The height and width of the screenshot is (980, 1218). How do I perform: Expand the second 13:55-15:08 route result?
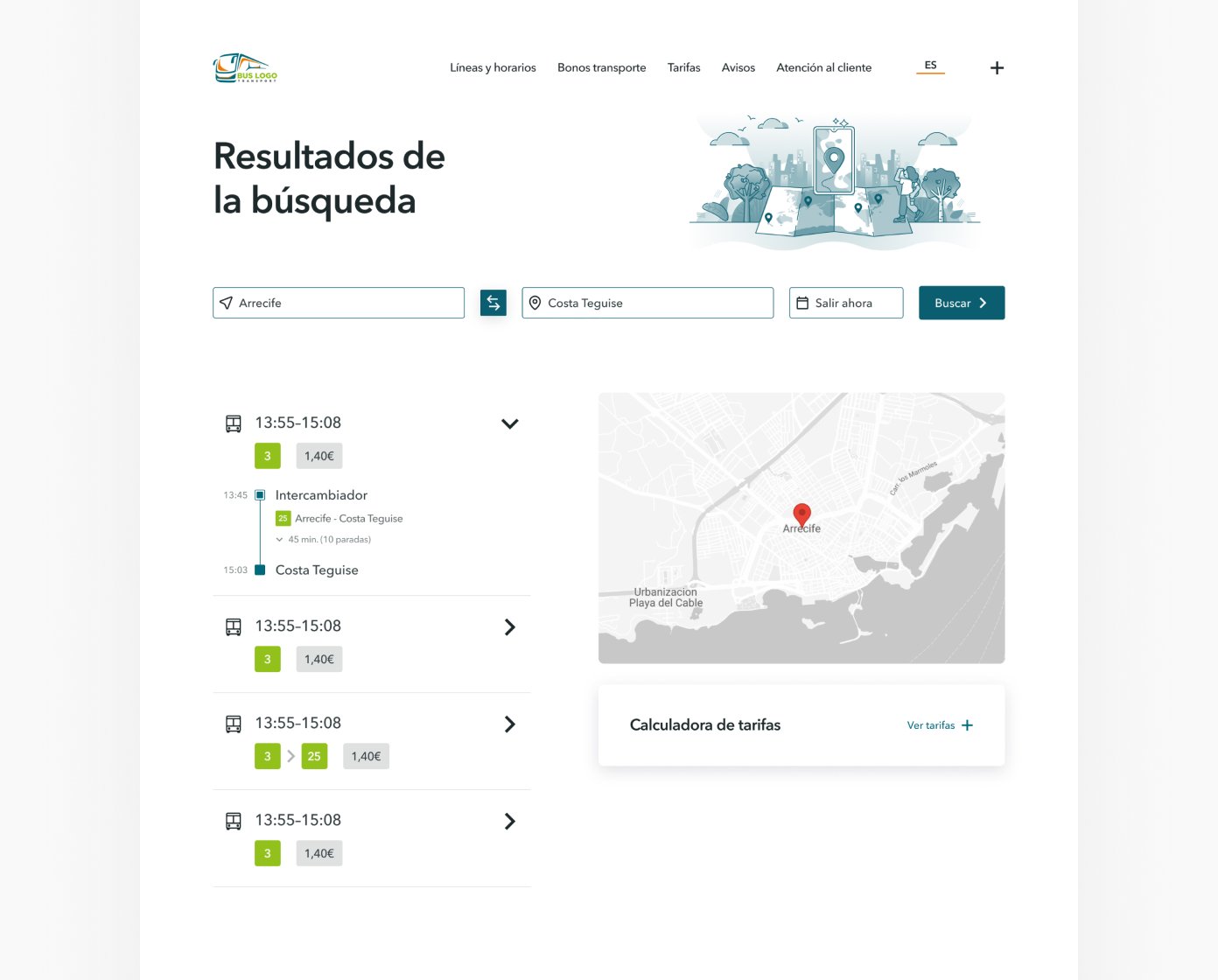click(510, 626)
